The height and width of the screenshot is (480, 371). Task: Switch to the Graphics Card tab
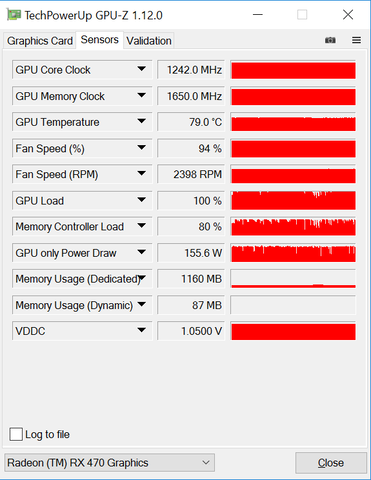point(40,41)
